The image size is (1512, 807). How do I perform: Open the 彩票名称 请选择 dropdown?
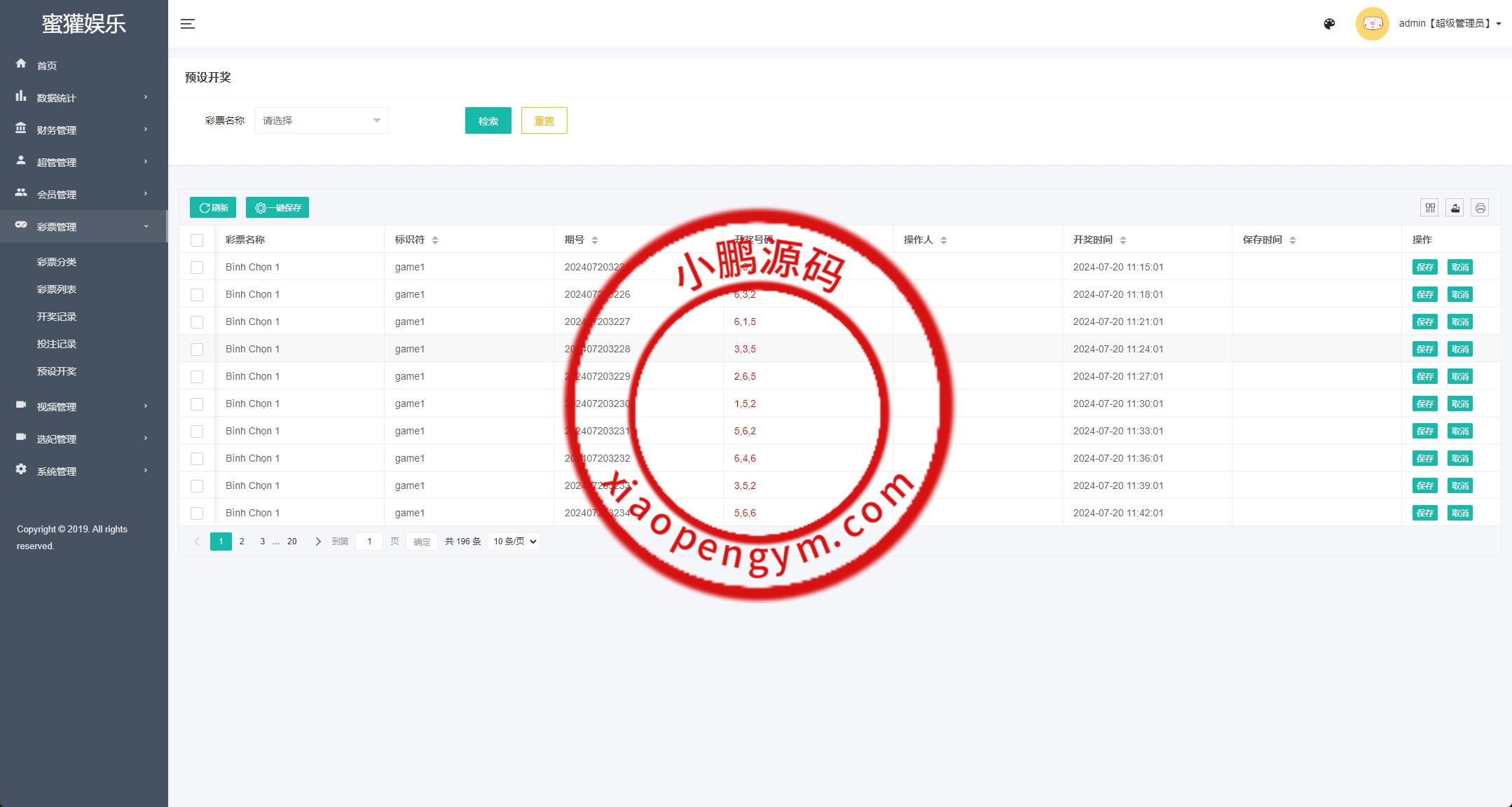click(x=321, y=120)
